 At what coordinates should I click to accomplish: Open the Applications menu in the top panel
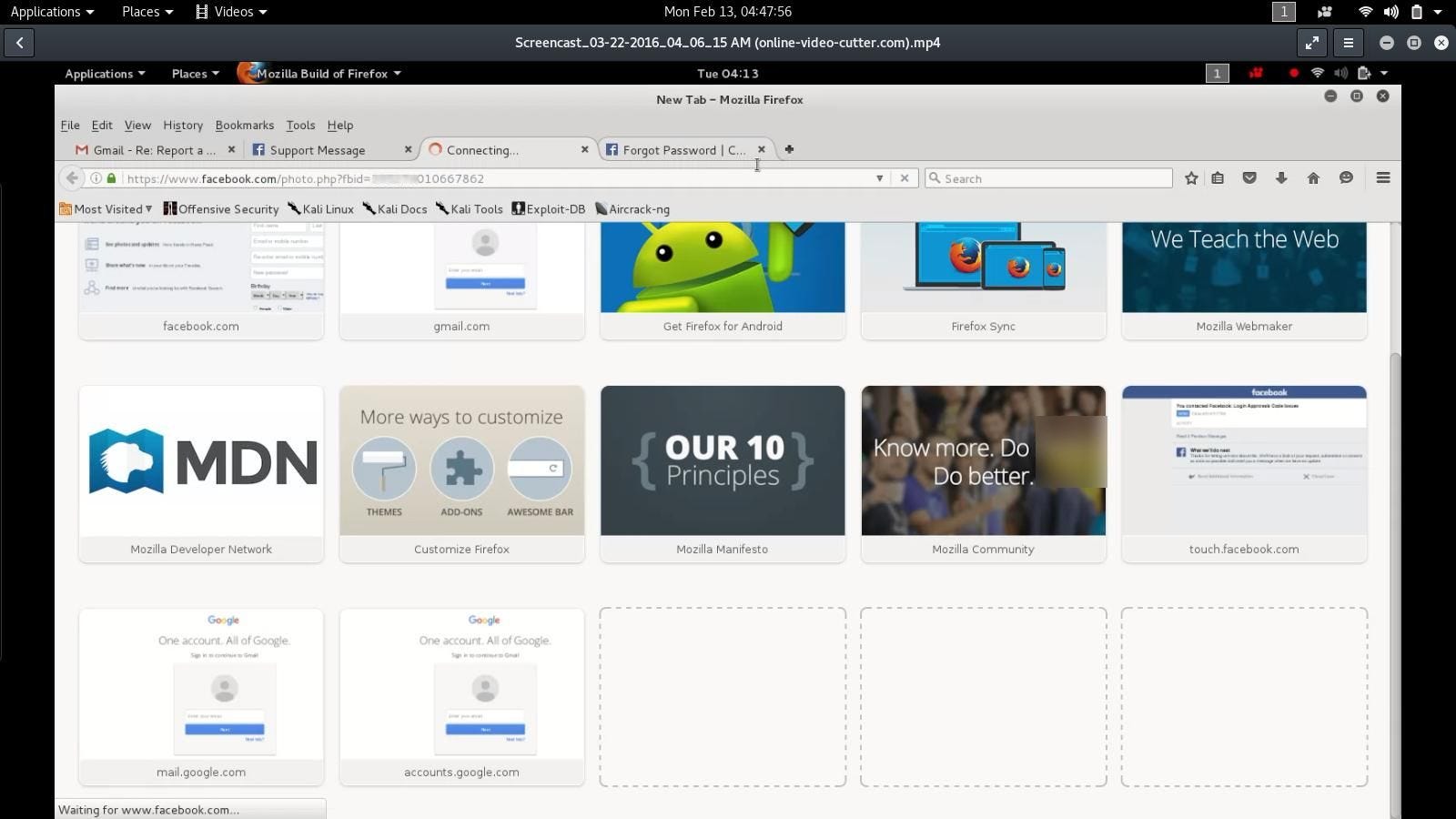click(52, 12)
